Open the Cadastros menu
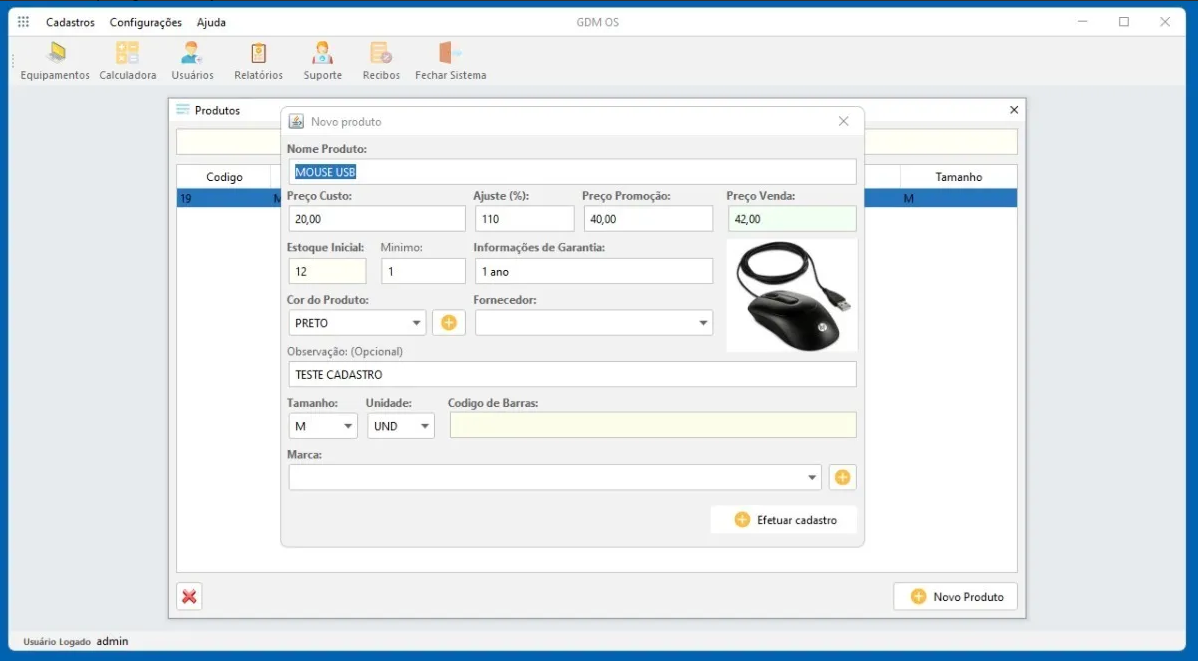This screenshot has height=661, width=1198. [70, 22]
